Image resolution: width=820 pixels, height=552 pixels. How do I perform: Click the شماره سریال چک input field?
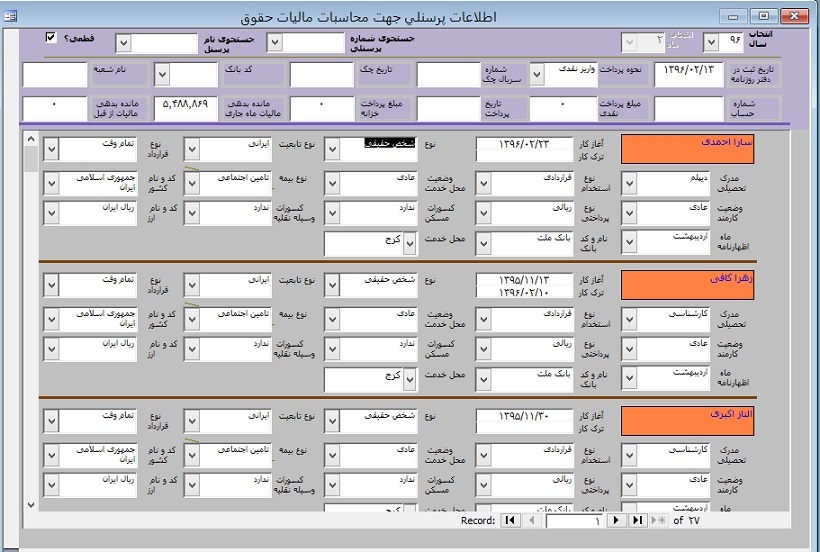pyautogui.click(x=448, y=74)
